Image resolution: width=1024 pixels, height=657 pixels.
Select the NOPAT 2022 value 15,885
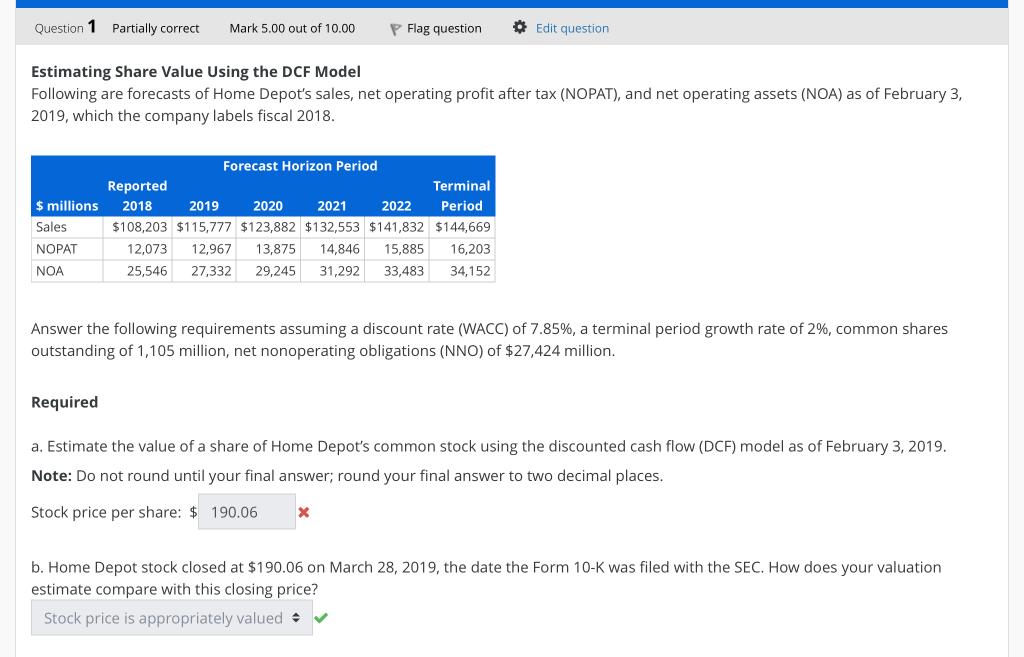tap(404, 249)
